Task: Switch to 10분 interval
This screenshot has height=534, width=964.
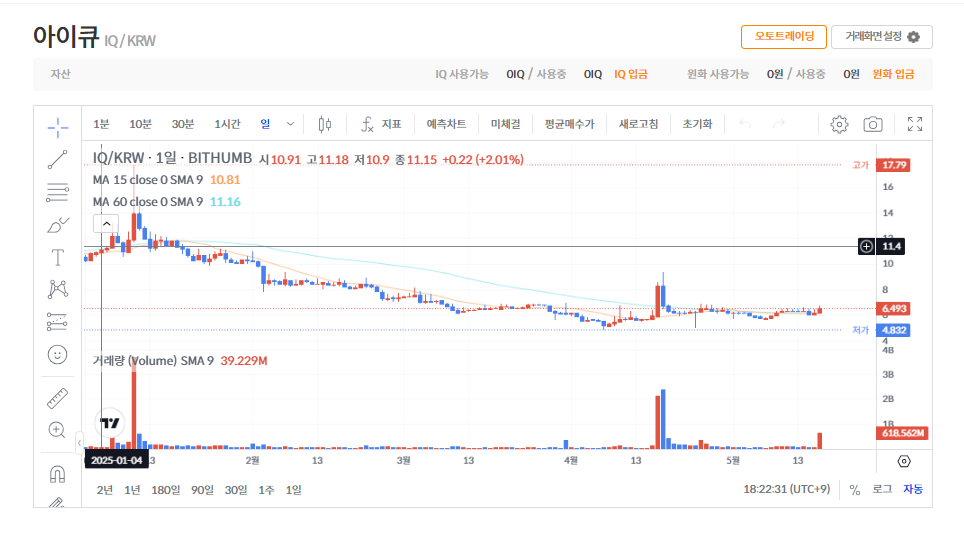Action: pyautogui.click(x=140, y=124)
